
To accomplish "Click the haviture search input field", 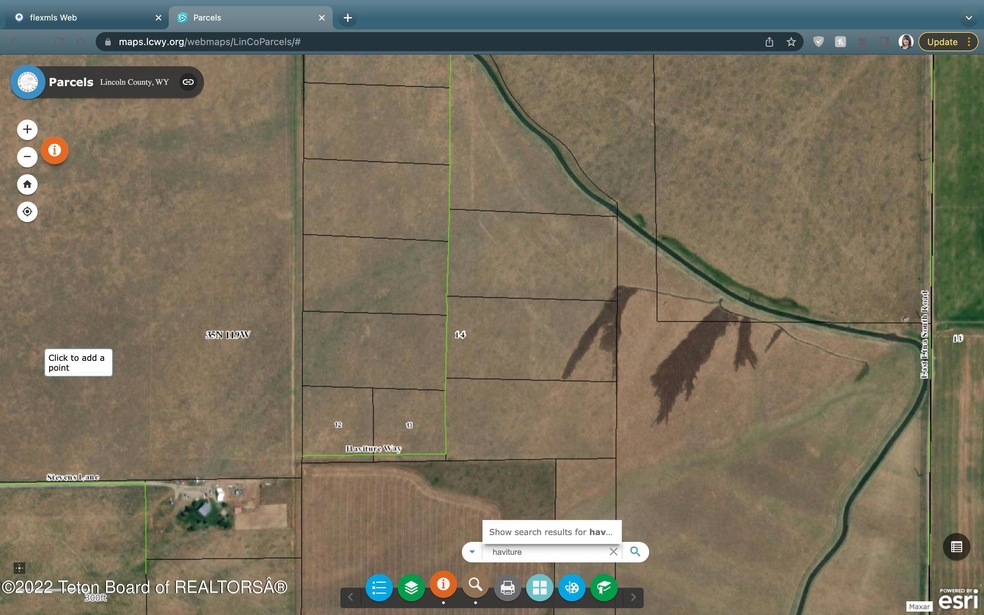I will pyautogui.click(x=545, y=552).
